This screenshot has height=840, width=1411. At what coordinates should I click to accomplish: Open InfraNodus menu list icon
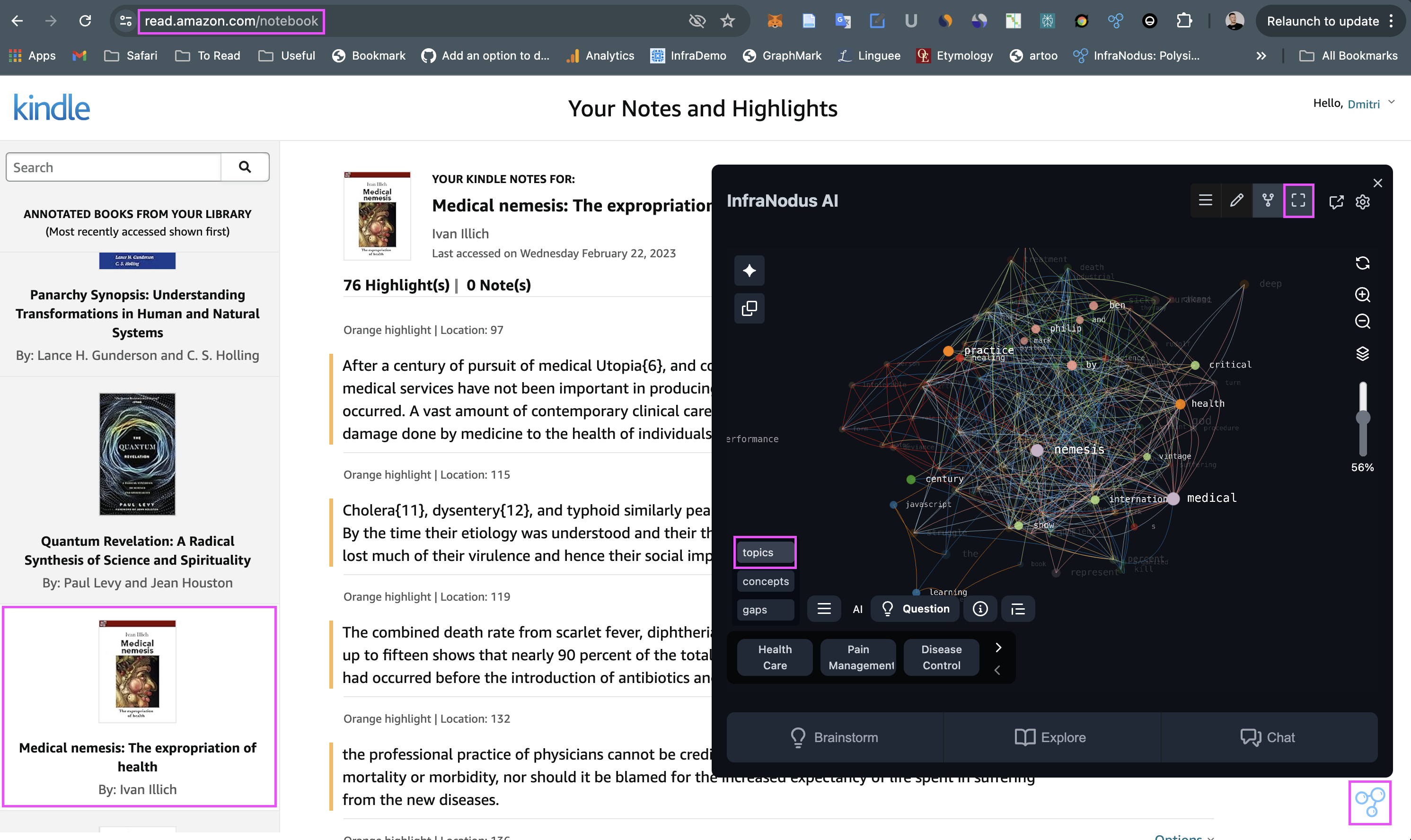tap(1206, 201)
